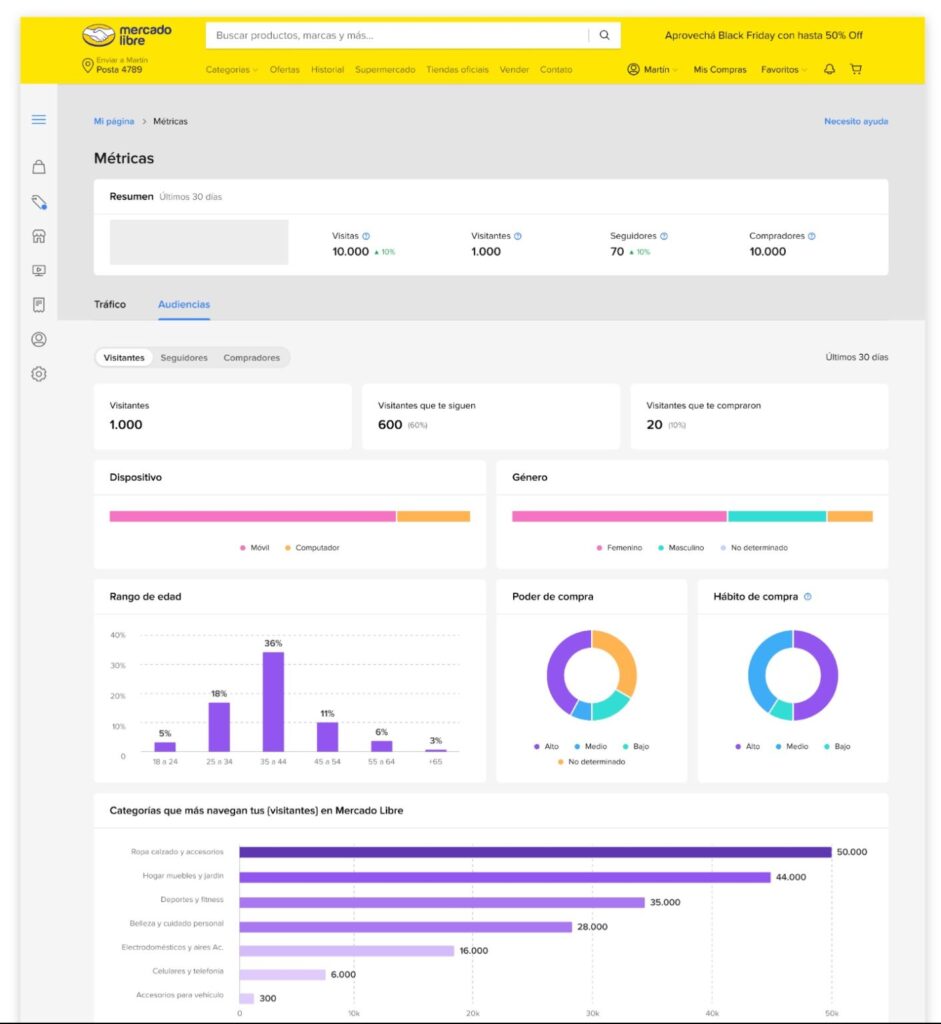This screenshot has width=941, height=1024.
Task: Open the shopping bag icon in the sidebar
Action: 38,166
